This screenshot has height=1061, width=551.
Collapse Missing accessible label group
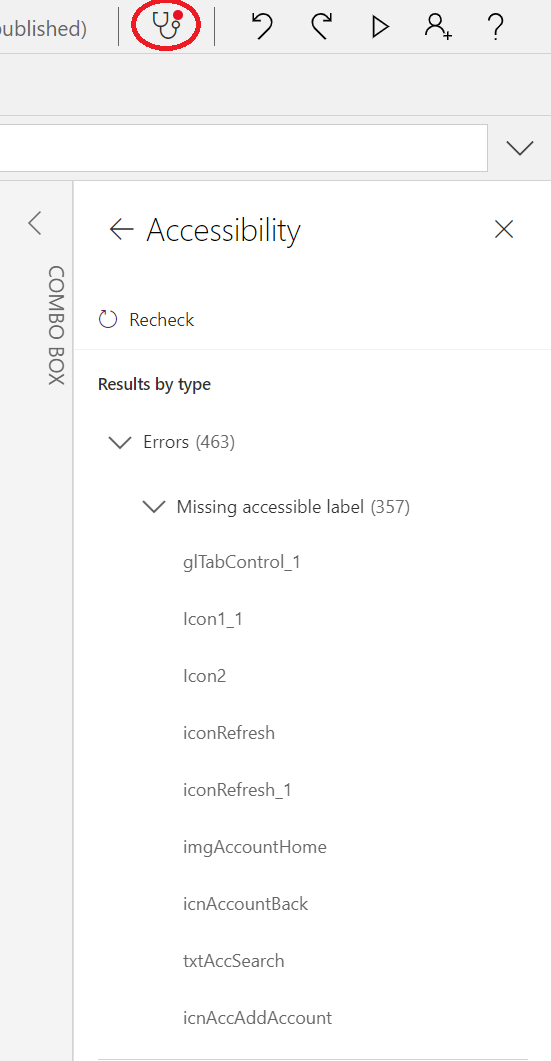[154, 506]
